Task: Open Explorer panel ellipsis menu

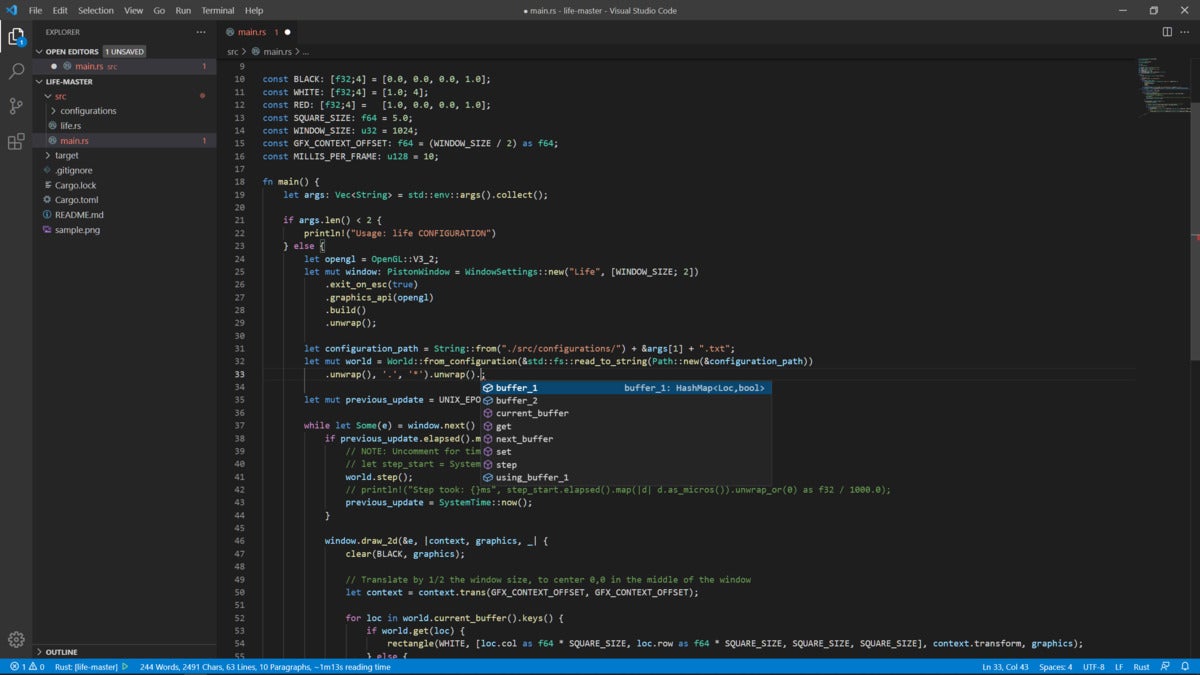Action: [x=201, y=32]
